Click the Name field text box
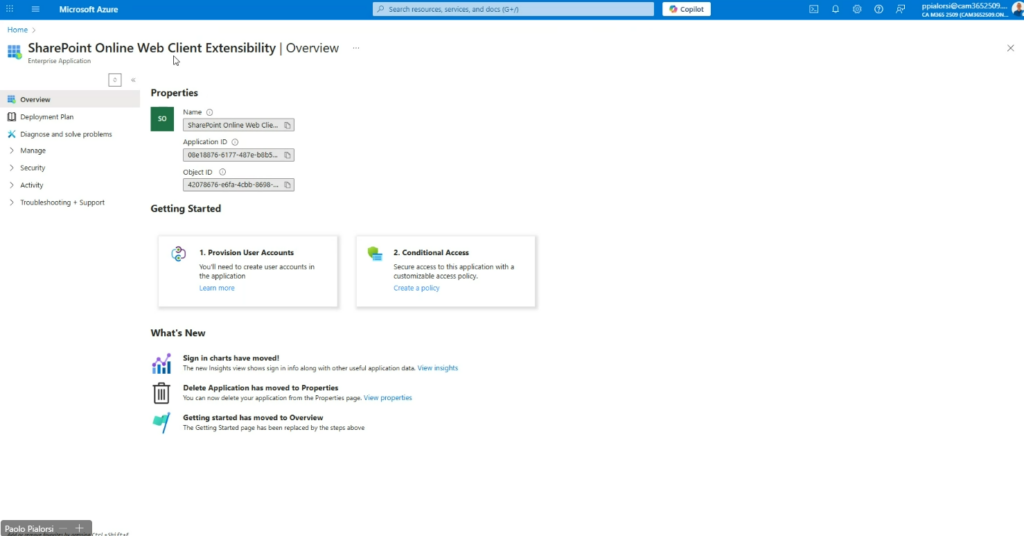The height and width of the screenshot is (536, 1024). click(238, 125)
